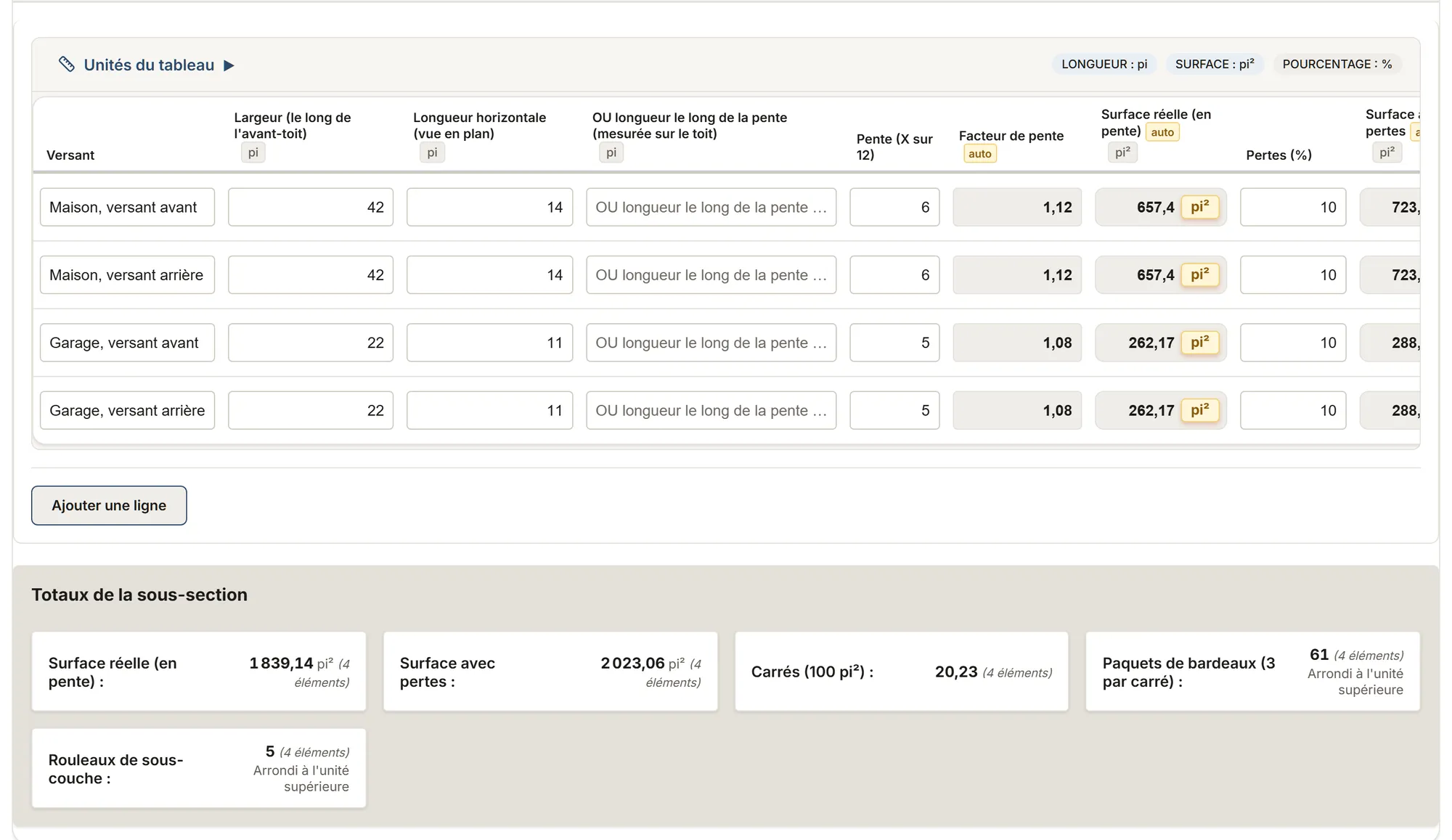Image resolution: width=1452 pixels, height=840 pixels.
Task: Focus slope-length field in Garage, versant avant row
Action: [x=711, y=342]
